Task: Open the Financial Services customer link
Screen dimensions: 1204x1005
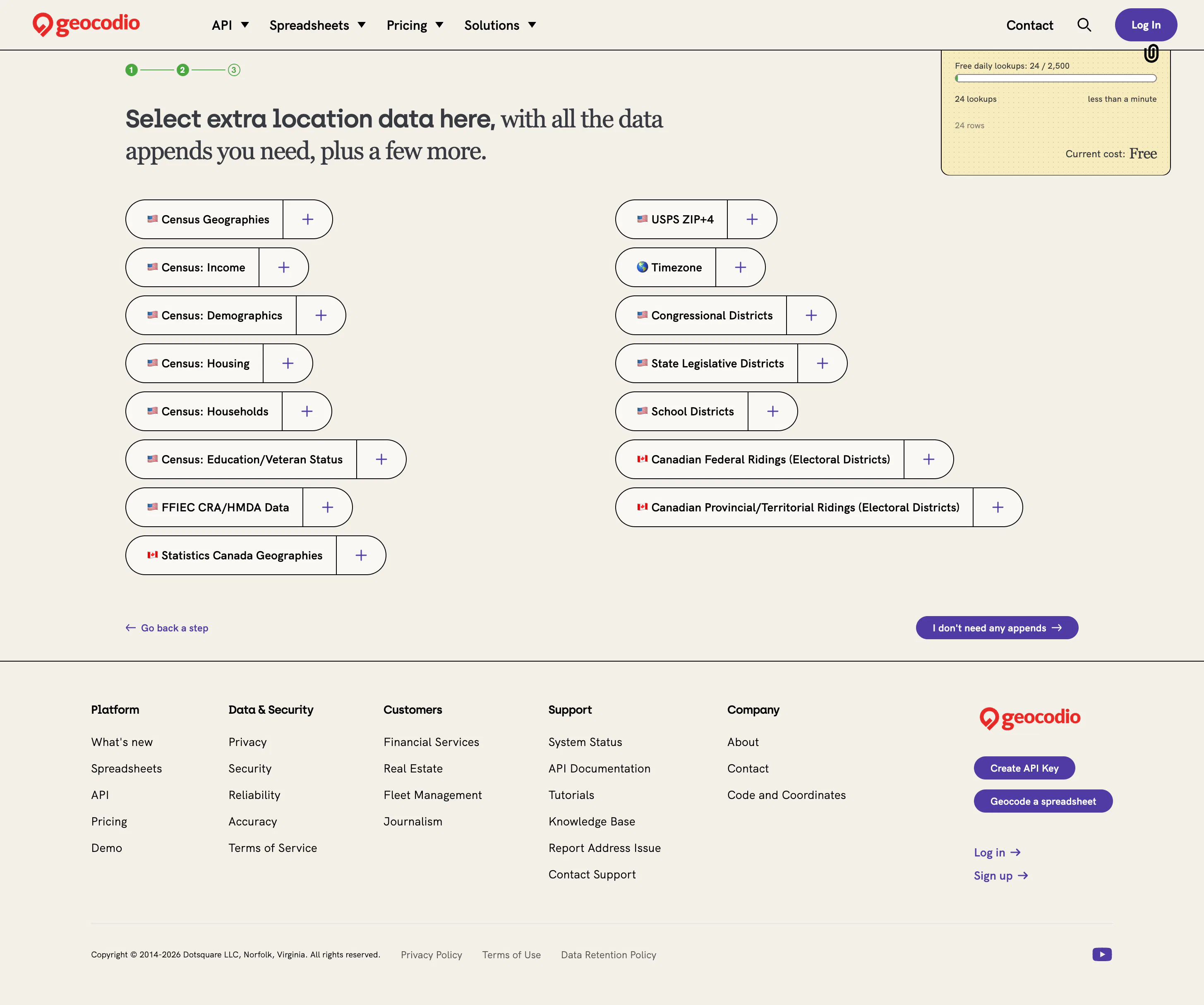Action: pyautogui.click(x=431, y=742)
